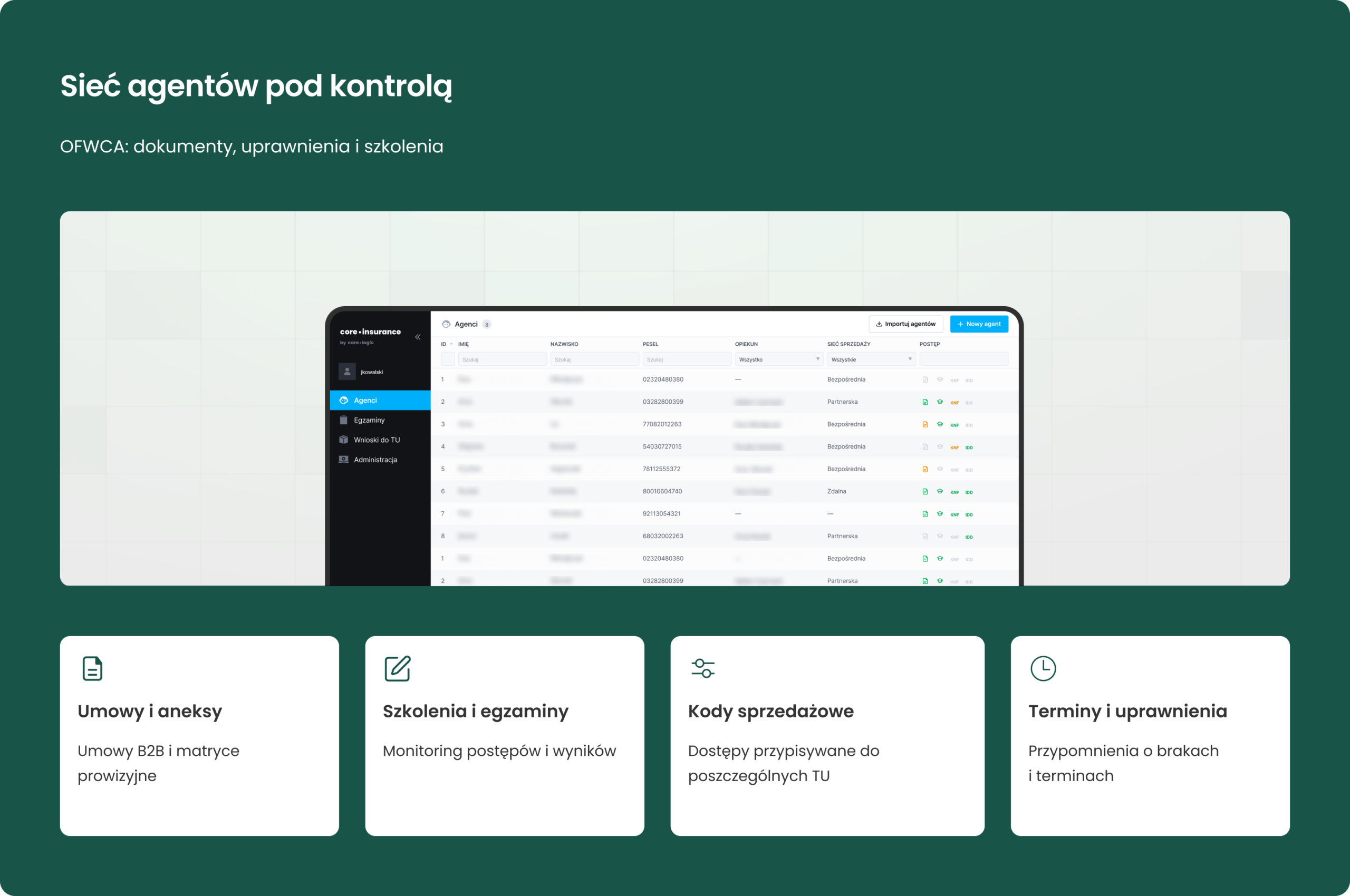
Task: Sort the table by the ID column arrow
Action: pyautogui.click(x=451, y=344)
